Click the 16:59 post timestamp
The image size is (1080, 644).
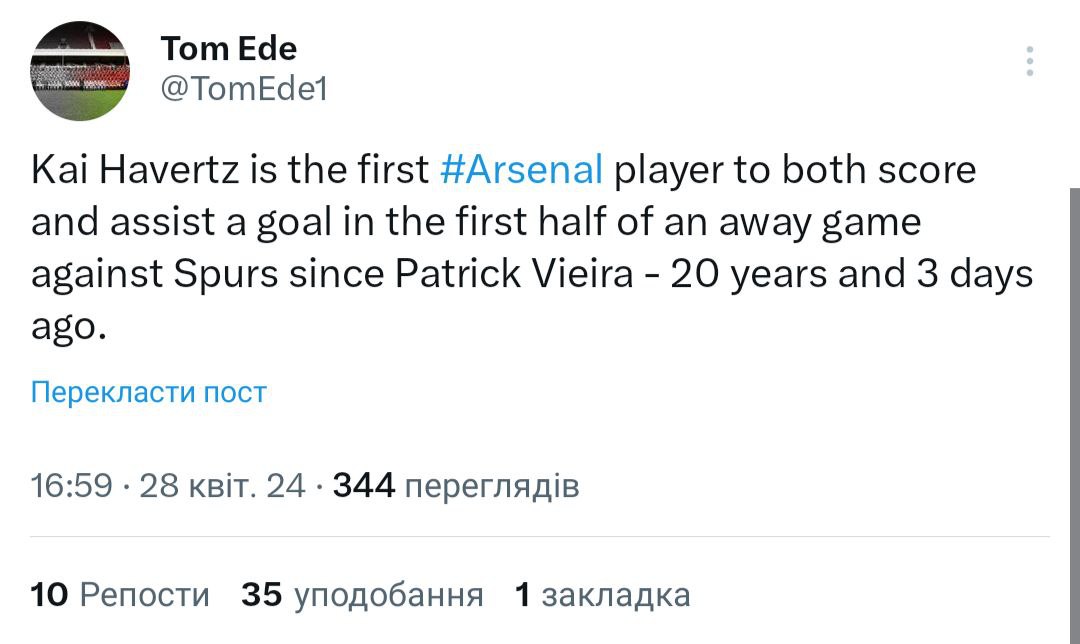[71, 487]
